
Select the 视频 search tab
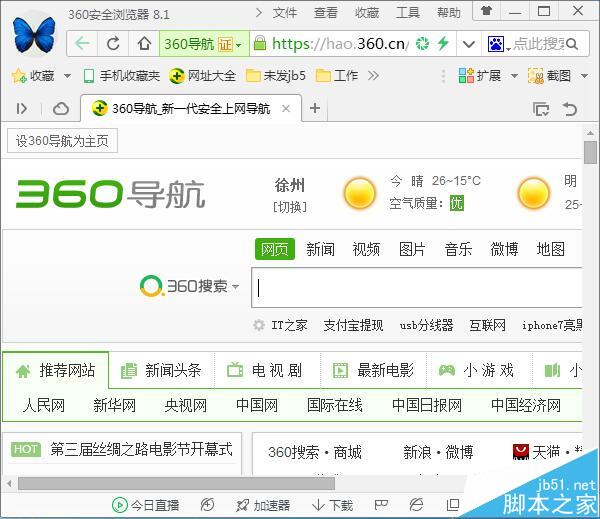(366, 250)
